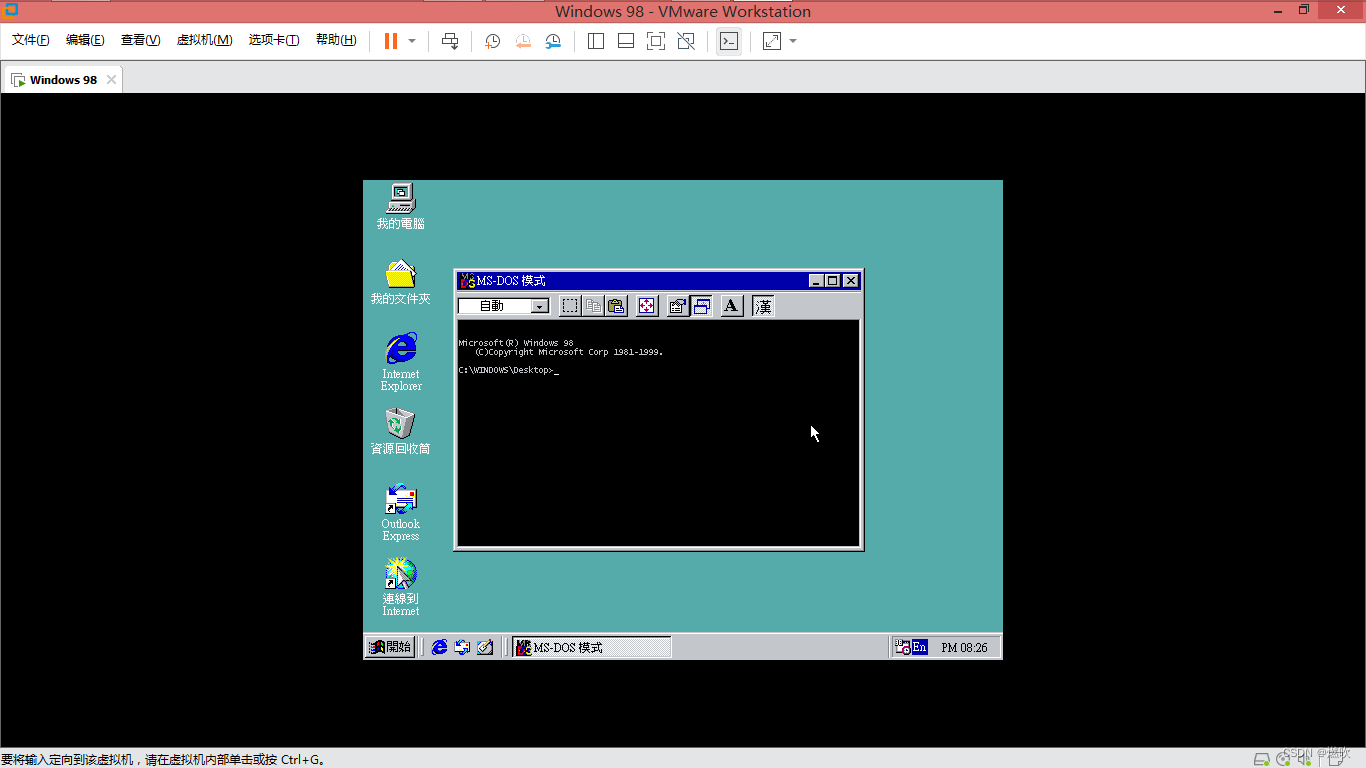The image size is (1366, 768).
Task: Toggle the Background exclusive-mode toolbar button
Action: click(x=702, y=306)
